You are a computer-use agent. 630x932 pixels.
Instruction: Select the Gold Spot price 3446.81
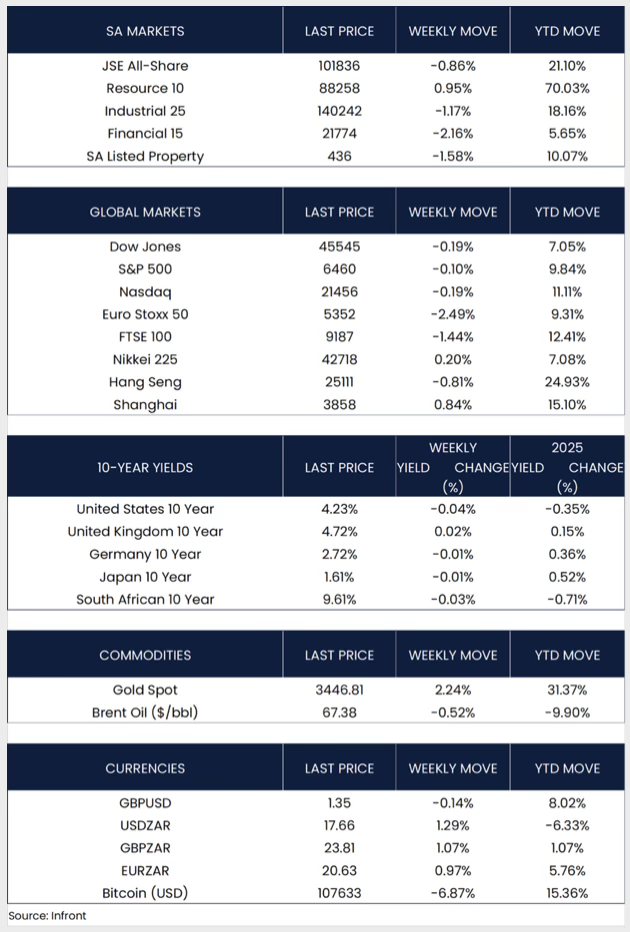339,690
